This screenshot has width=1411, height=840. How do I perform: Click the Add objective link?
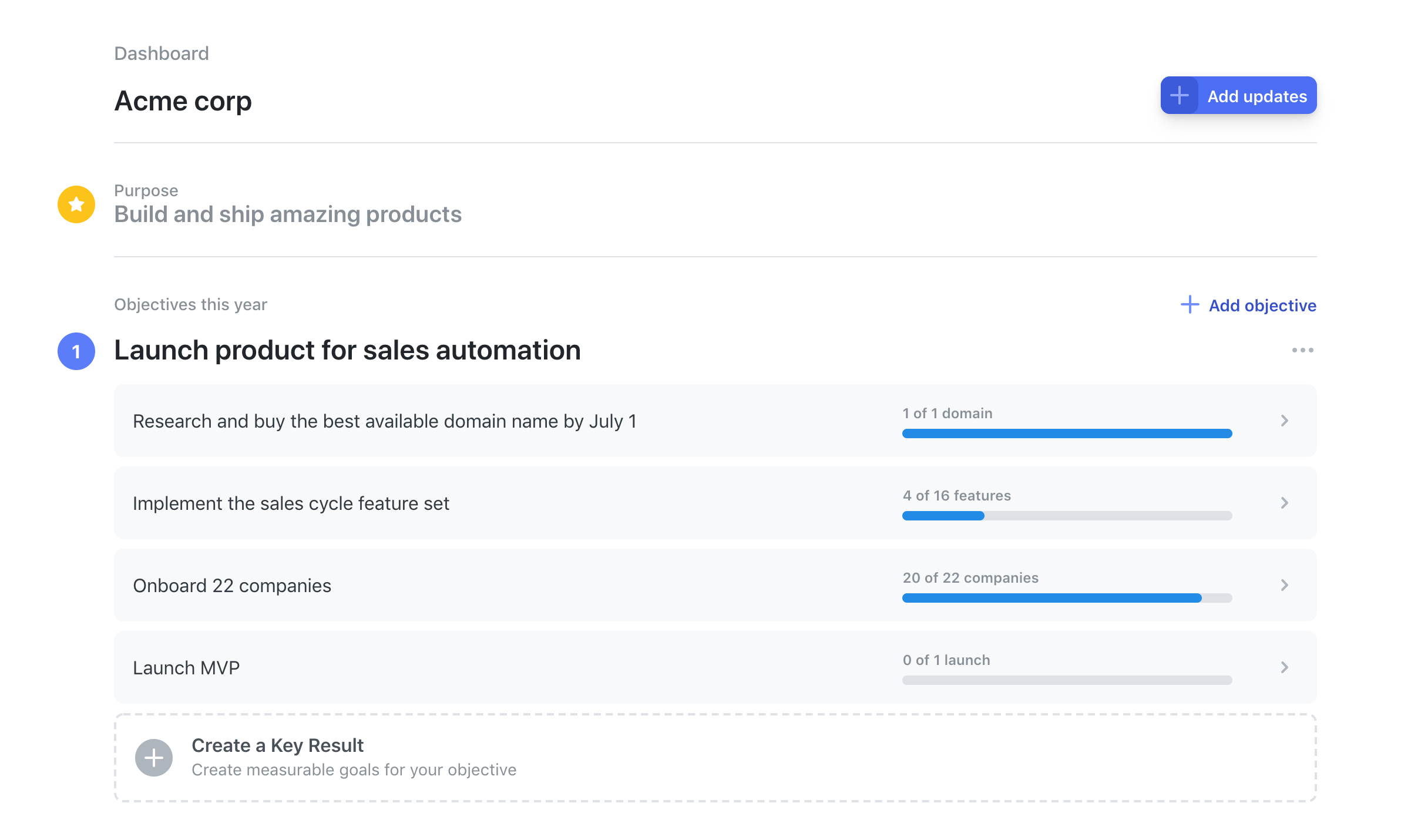[1262, 305]
